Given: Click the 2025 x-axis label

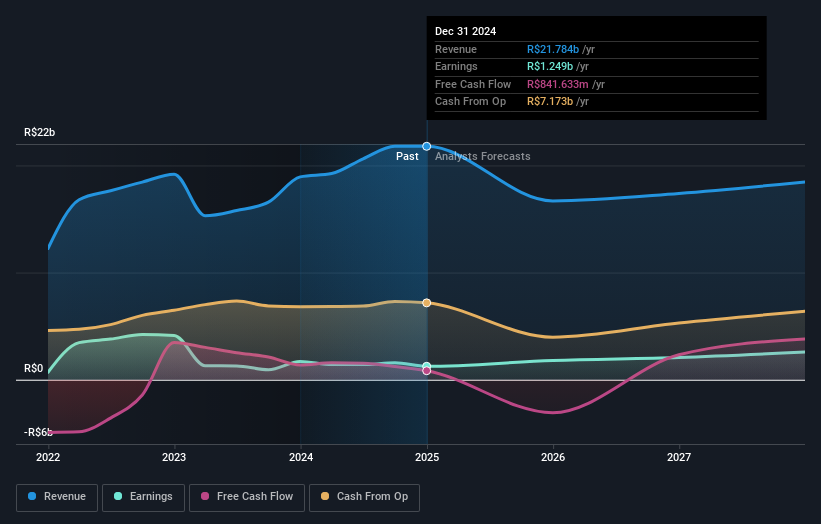Looking at the screenshot, I should click(x=427, y=458).
